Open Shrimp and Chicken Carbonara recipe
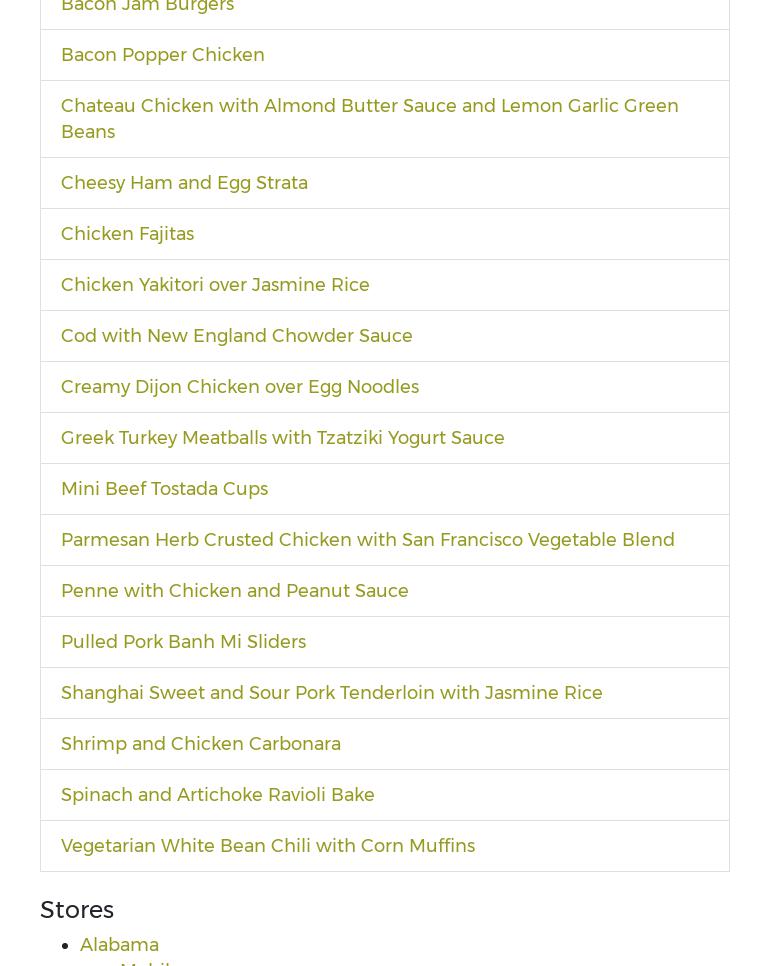This screenshot has width=770, height=966. [200, 743]
